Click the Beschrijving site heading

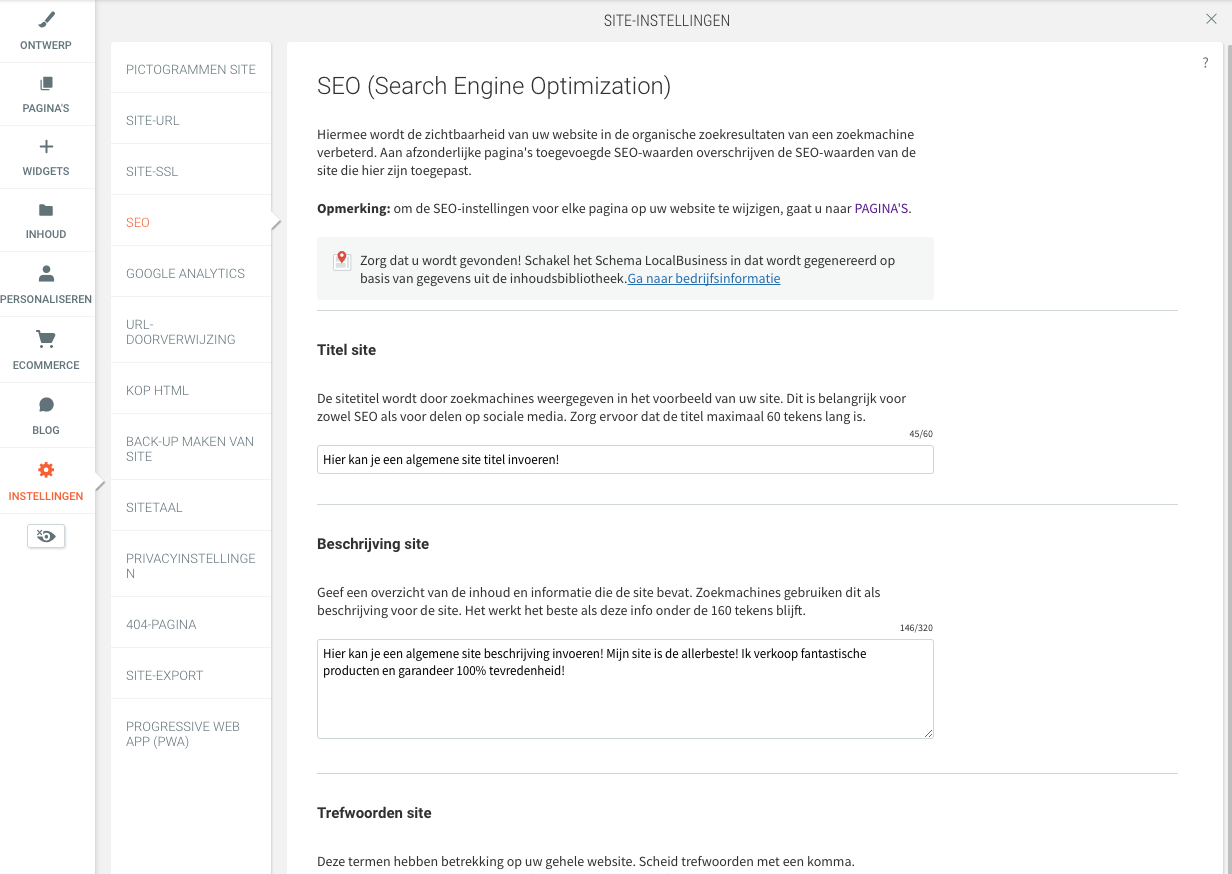pos(373,544)
